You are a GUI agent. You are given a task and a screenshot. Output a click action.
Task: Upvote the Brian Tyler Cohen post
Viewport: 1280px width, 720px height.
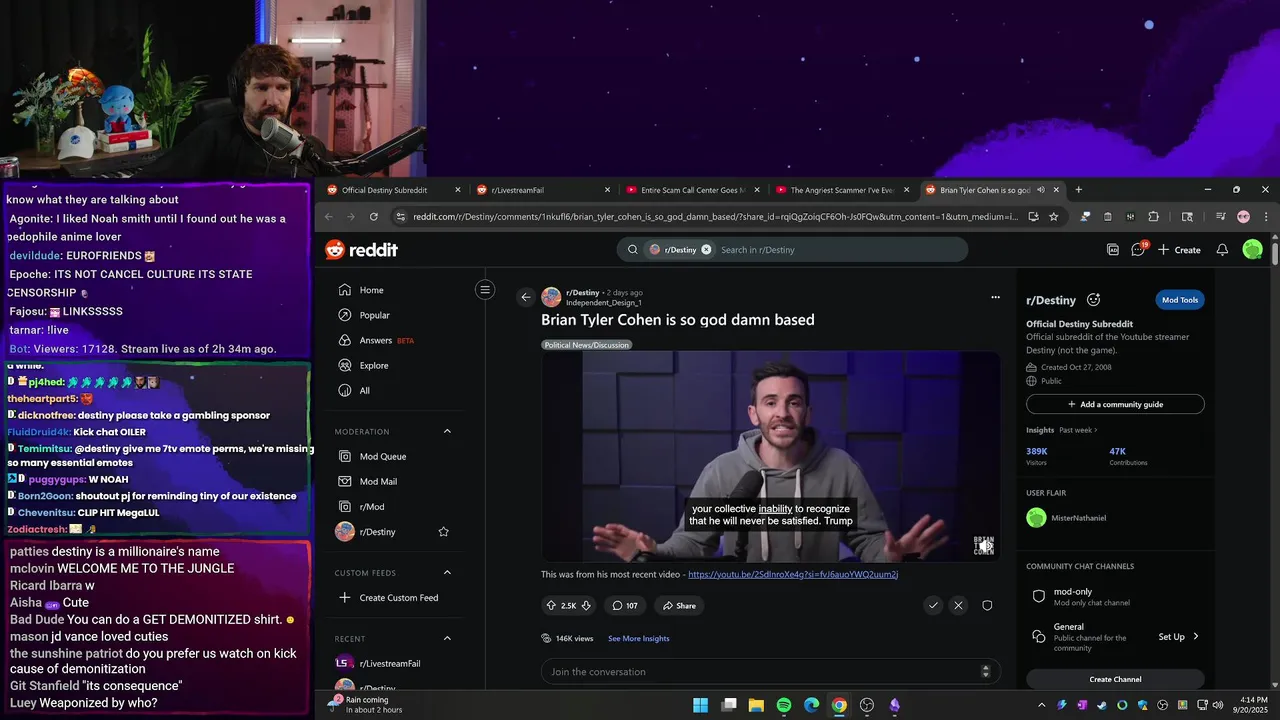coord(551,605)
